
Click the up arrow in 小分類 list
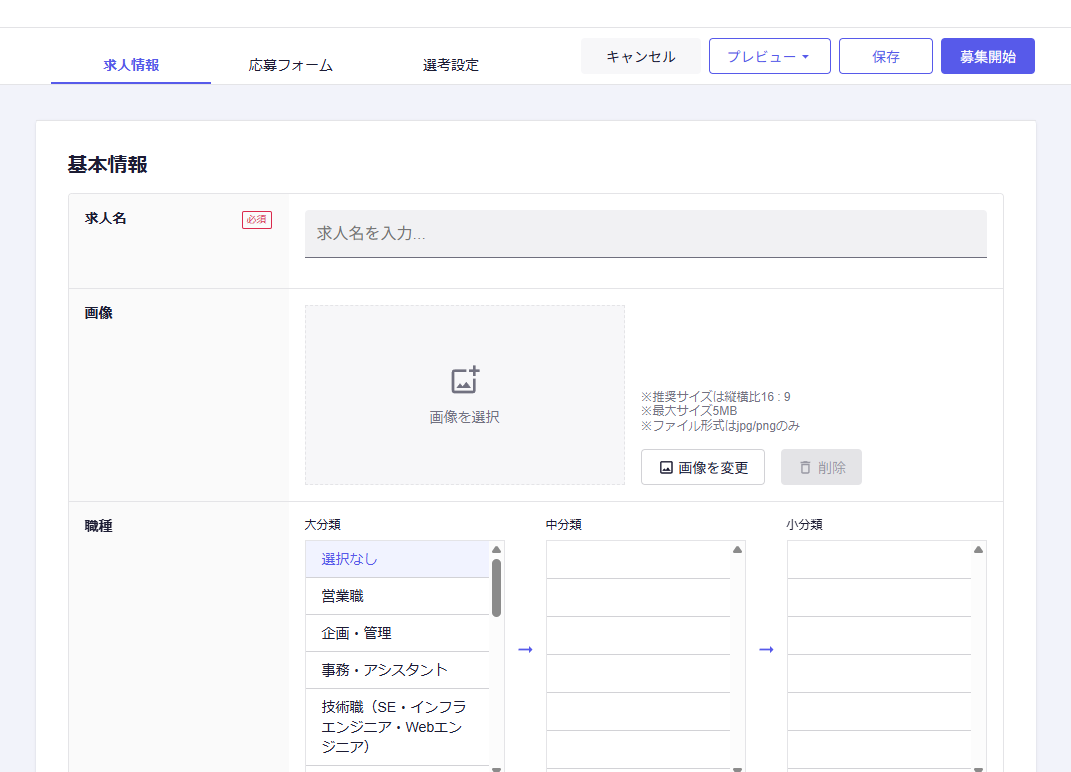[978, 549]
